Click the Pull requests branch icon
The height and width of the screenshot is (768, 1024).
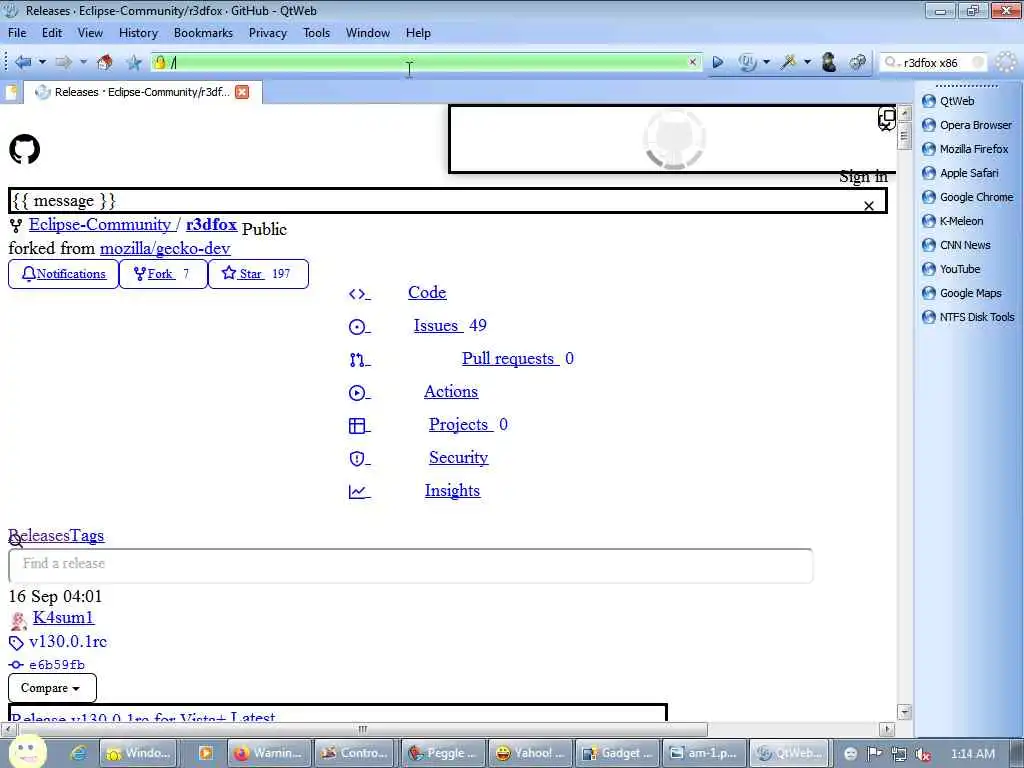coord(357,360)
